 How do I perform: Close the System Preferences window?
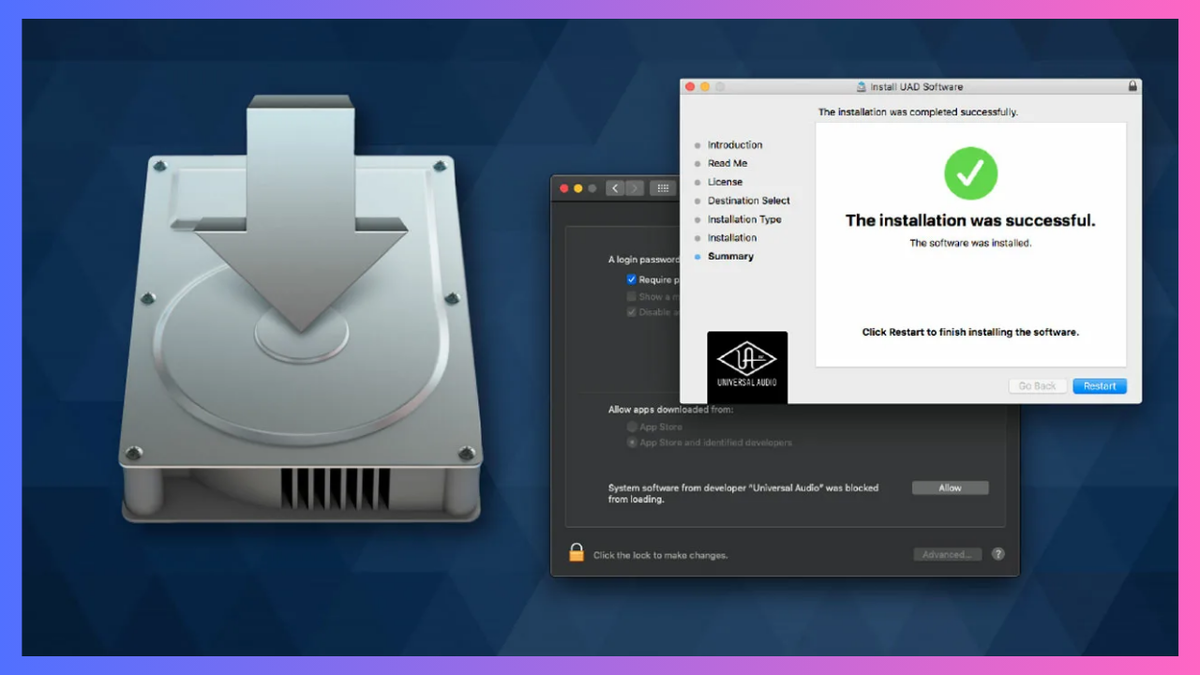[563, 188]
